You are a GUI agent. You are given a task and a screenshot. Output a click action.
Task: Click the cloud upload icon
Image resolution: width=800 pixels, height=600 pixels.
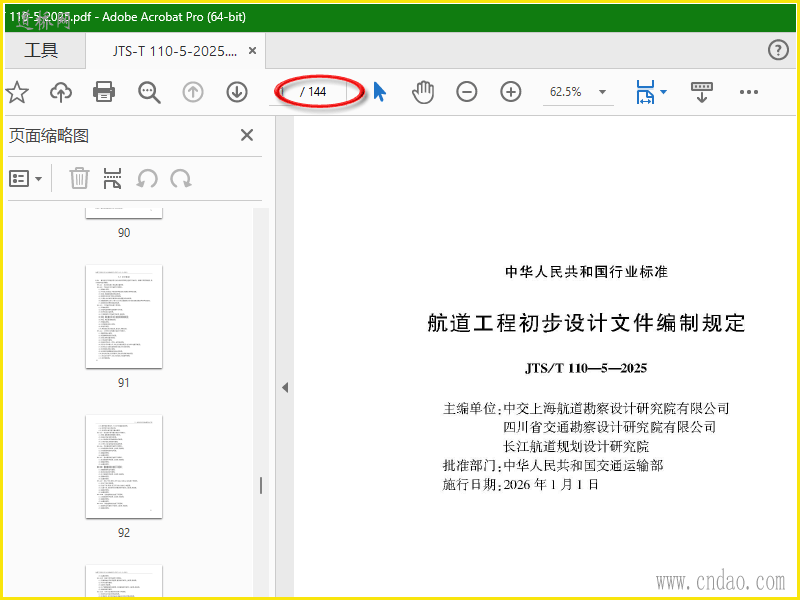point(61,92)
